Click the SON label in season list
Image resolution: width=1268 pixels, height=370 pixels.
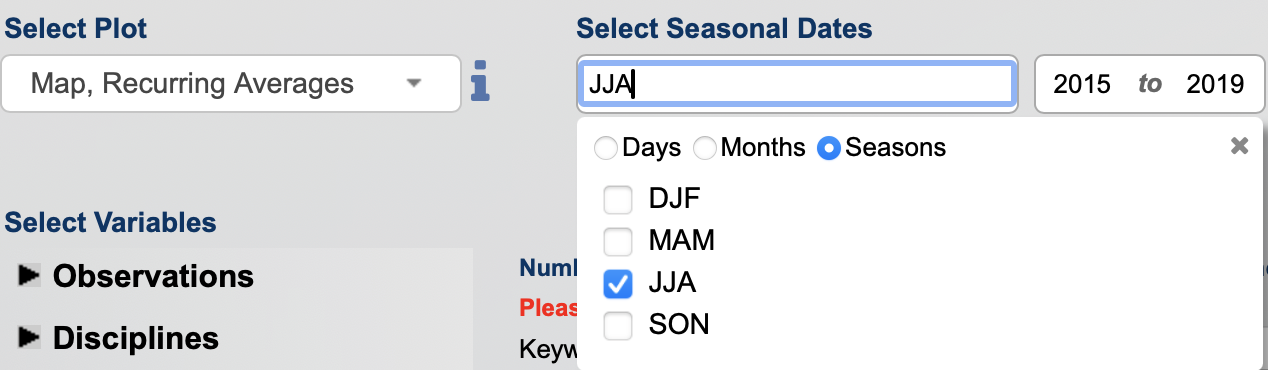(679, 326)
